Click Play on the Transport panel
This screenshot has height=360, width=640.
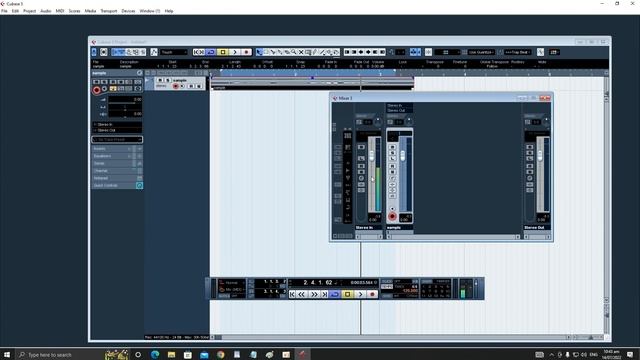point(360,294)
